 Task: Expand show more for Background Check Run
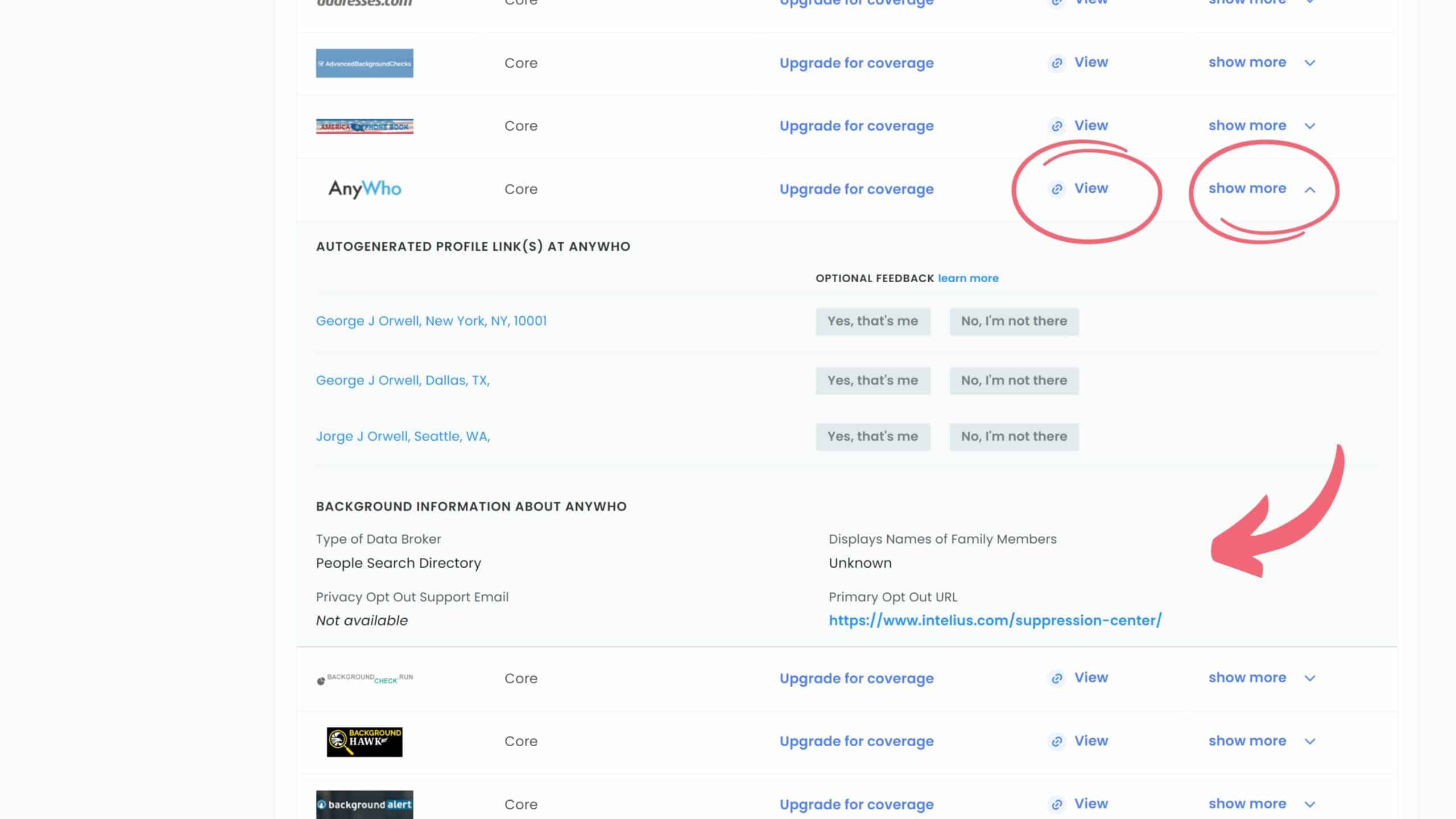coord(1247,677)
